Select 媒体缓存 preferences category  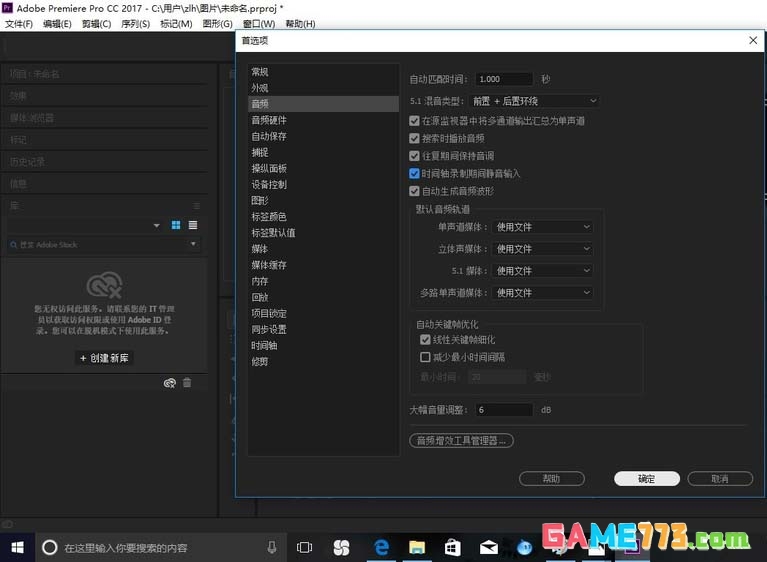pos(323,265)
